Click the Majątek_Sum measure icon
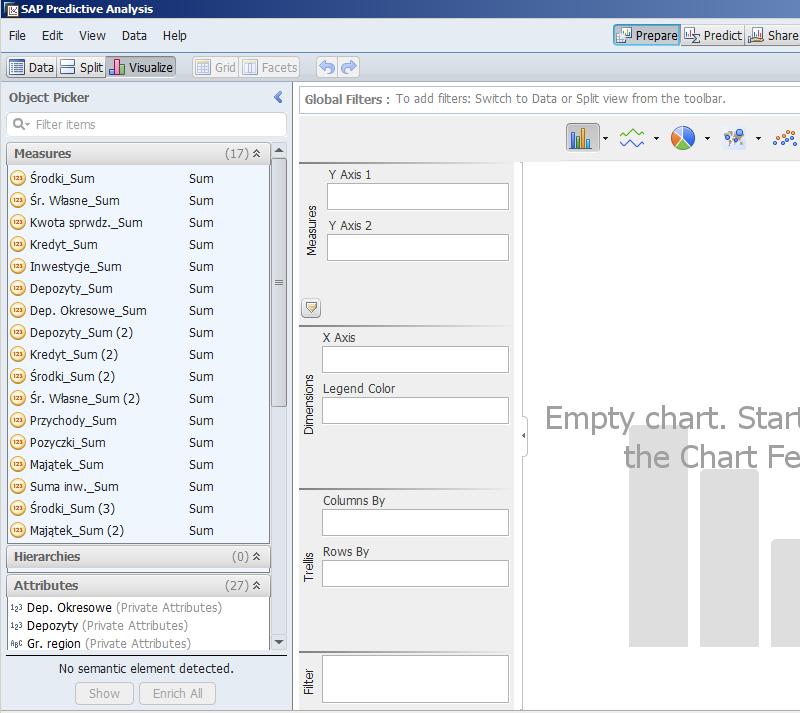This screenshot has height=713, width=800. (18, 464)
